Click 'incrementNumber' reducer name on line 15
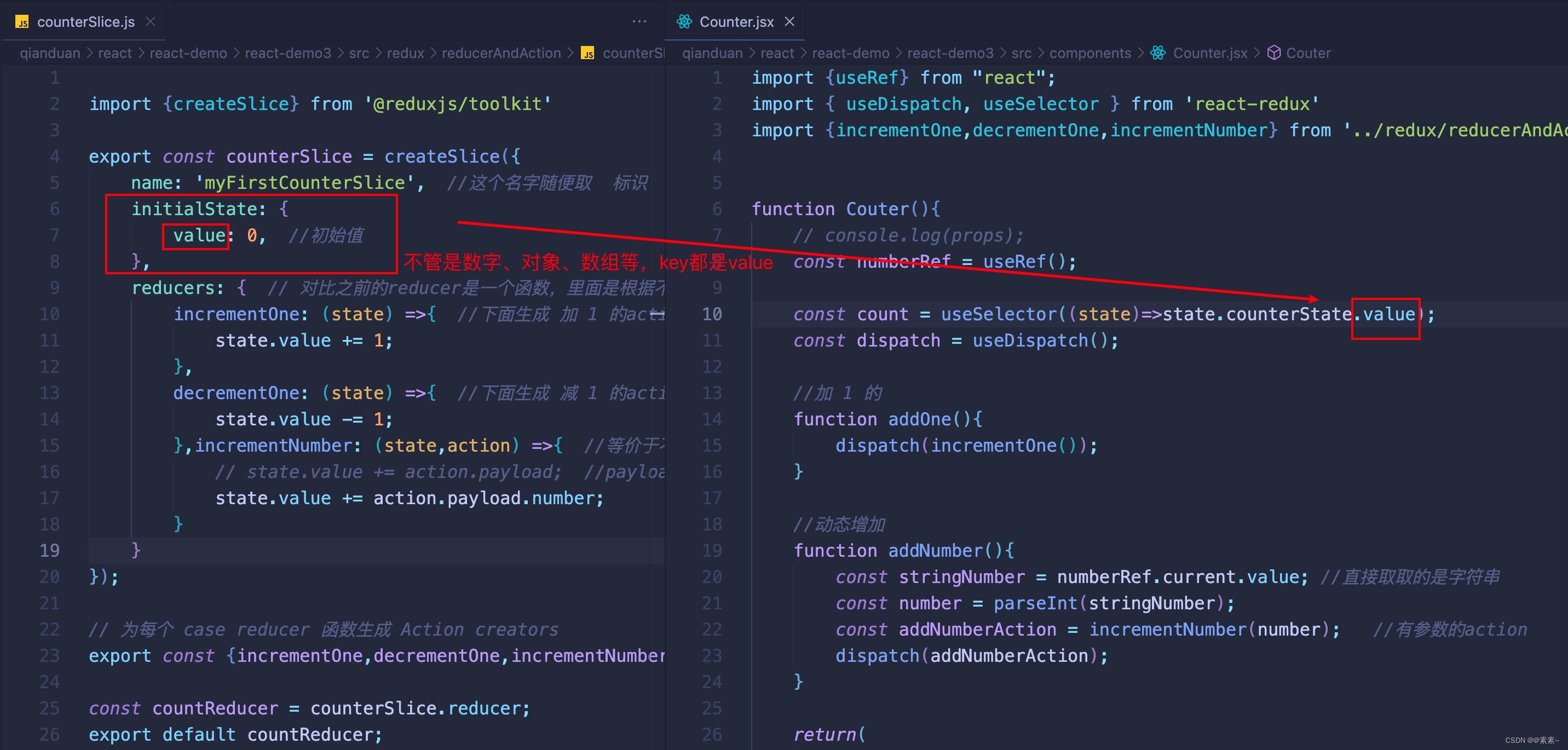Screen dimensions: 1568x750 [273, 446]
